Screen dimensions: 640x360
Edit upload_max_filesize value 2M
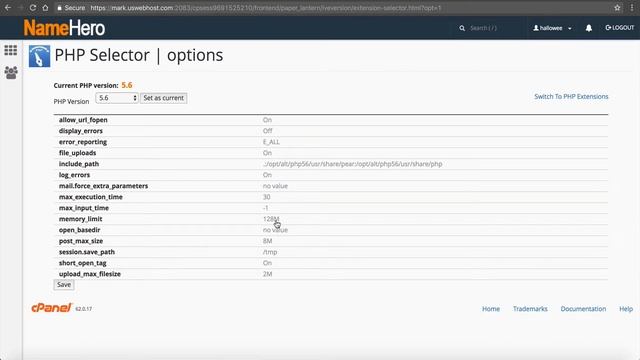[267, 274]
